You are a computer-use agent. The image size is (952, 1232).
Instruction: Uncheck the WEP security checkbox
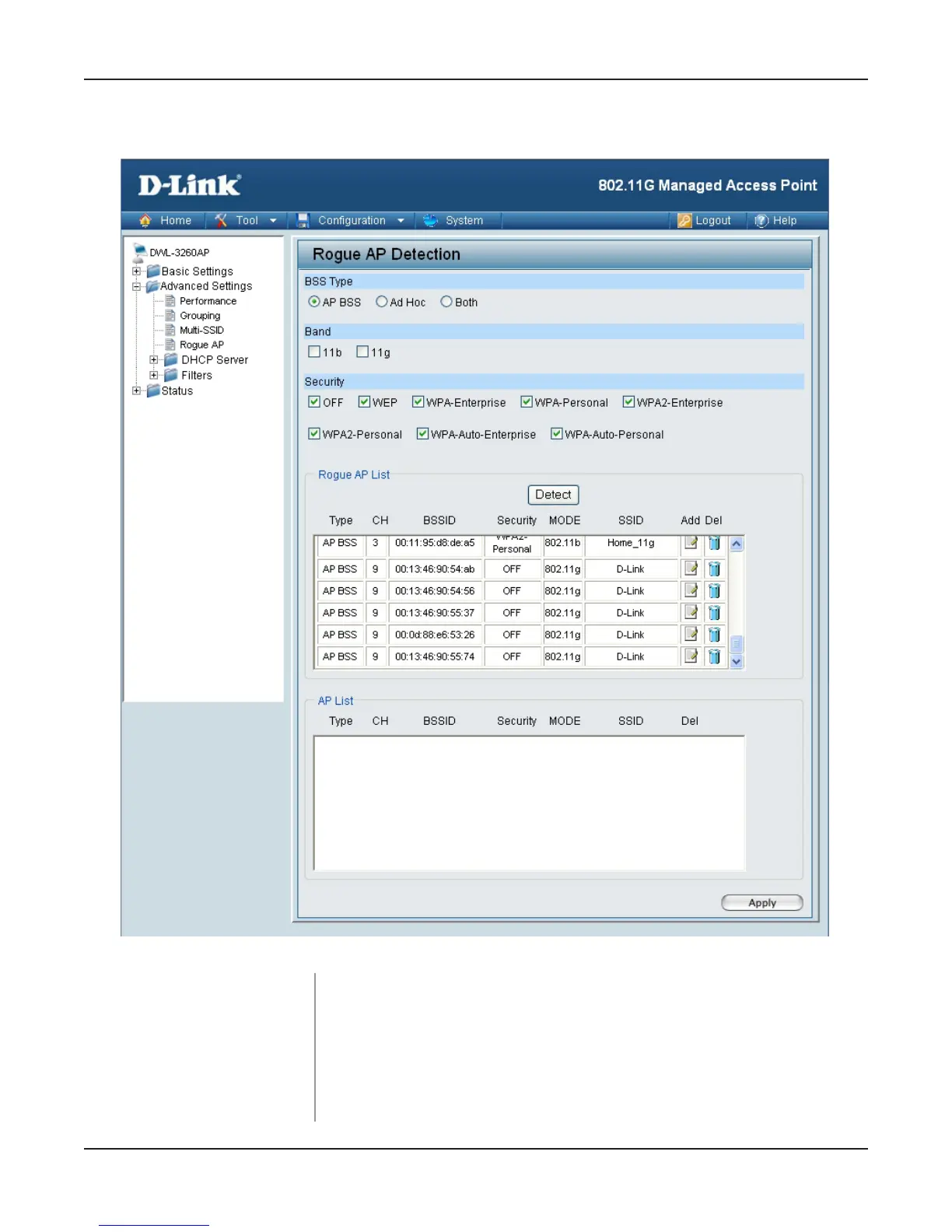click(364, 402)
